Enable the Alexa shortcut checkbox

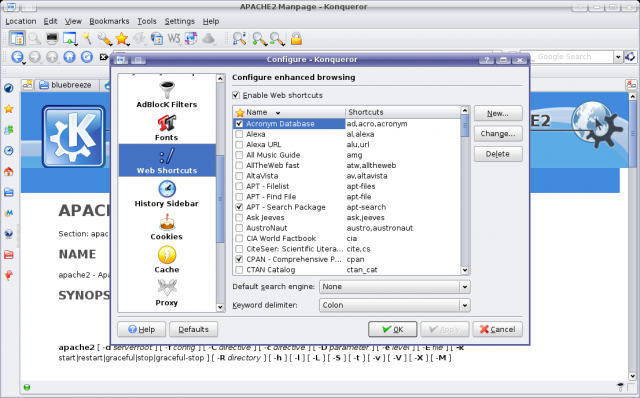tap(239, 134)
